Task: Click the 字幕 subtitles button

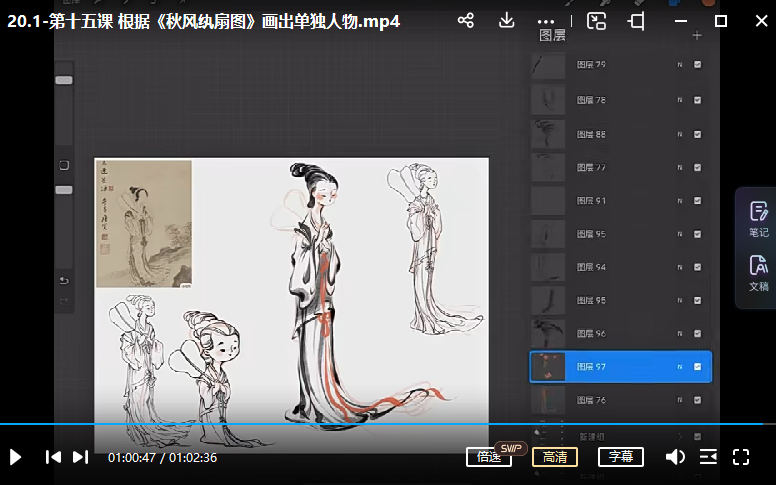Action: 621,457
